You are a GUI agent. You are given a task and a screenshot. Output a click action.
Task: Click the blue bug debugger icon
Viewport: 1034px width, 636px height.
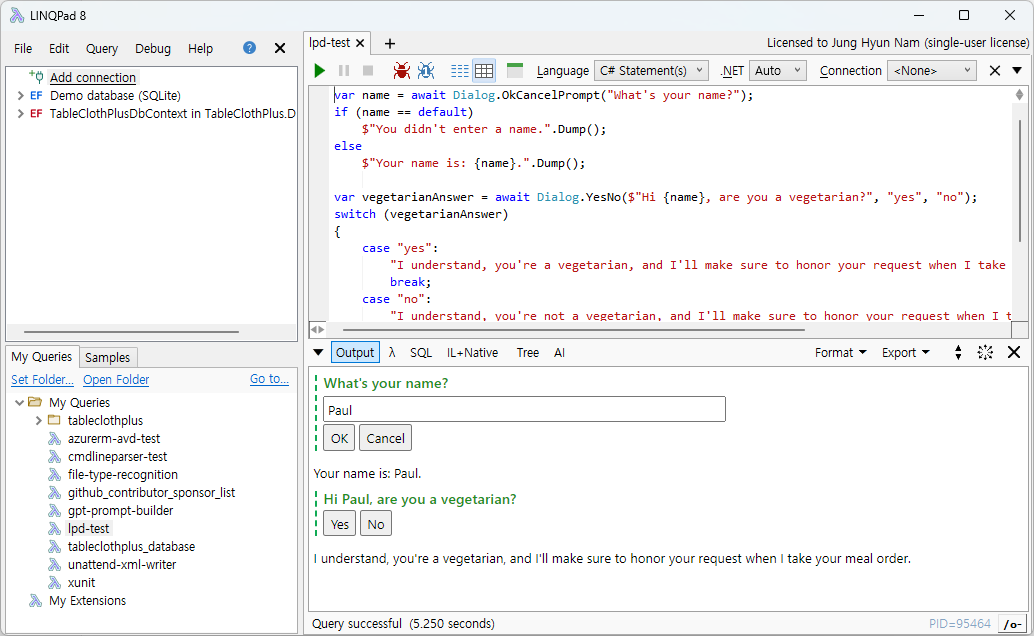(x=426, y=71)
